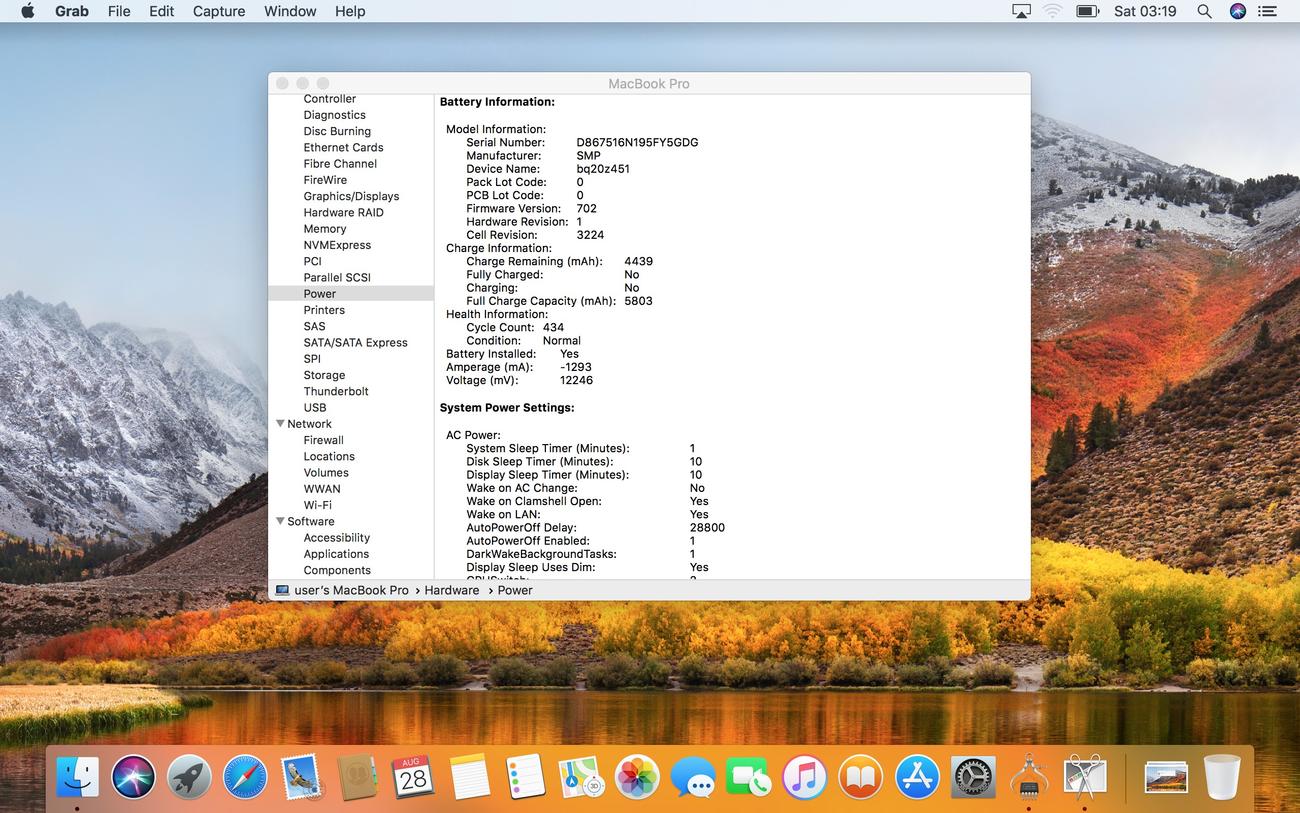Open App Store icon in Dock
The width and height of the screenshot is (1300, 813).
tap(917, 776)
